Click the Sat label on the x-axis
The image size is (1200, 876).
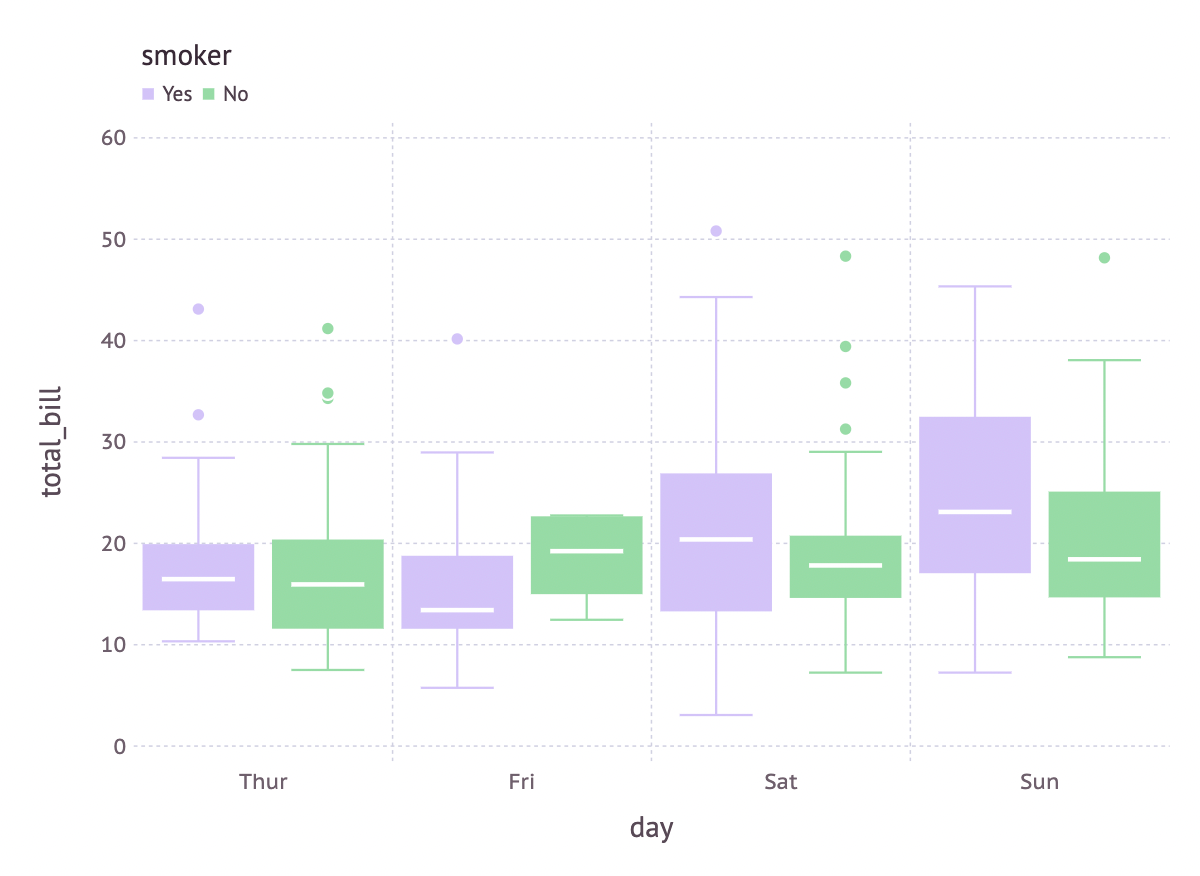[781, 782]
